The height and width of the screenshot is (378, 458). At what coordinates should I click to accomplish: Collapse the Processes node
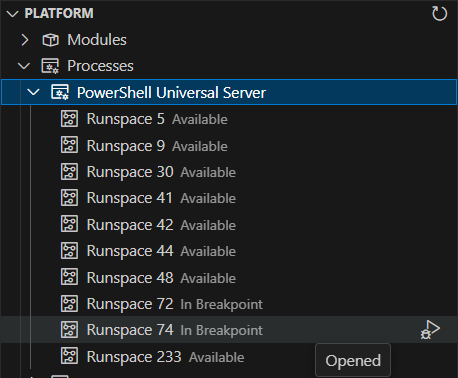pyautogui.click(x=24, y=66)
